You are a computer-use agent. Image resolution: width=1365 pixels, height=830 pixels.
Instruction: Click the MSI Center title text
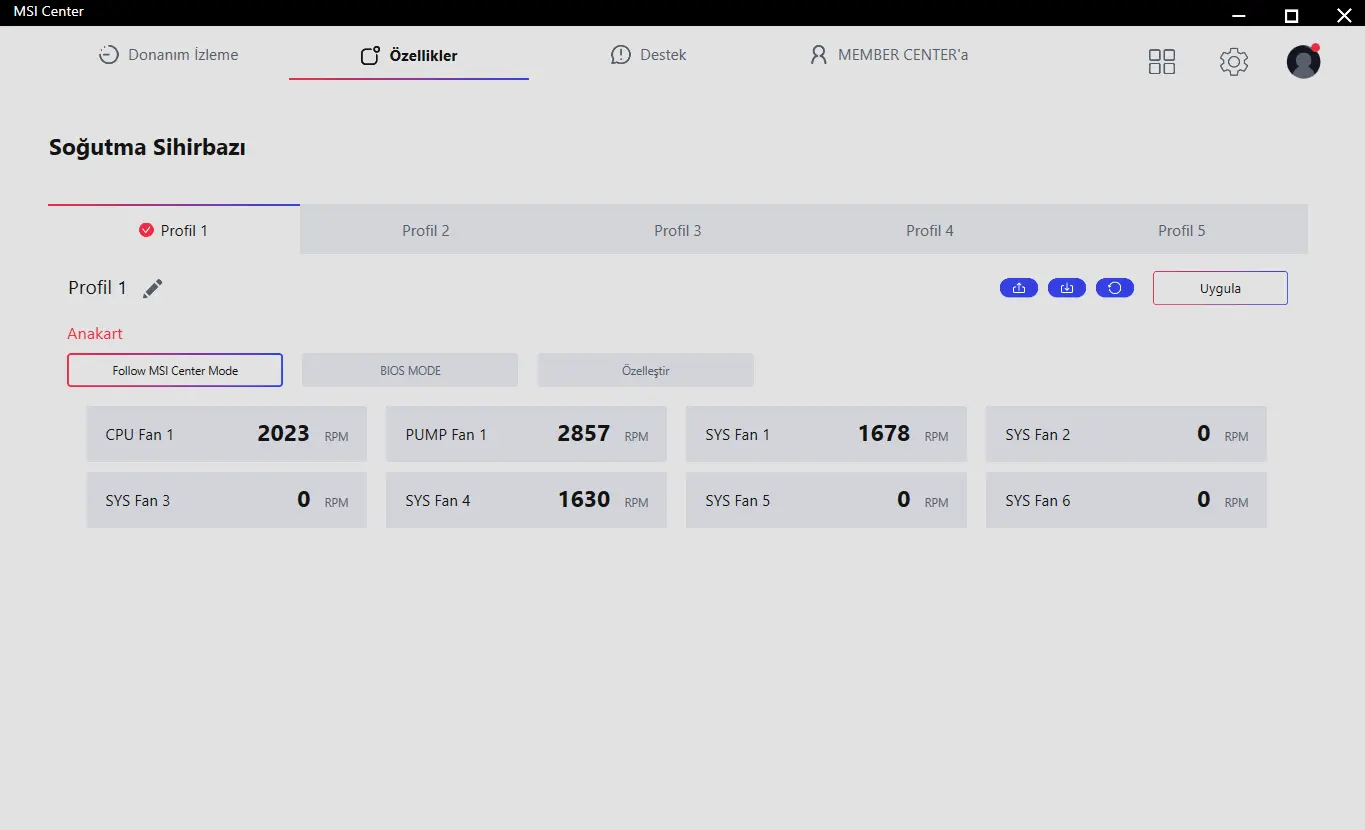(49, 11)
